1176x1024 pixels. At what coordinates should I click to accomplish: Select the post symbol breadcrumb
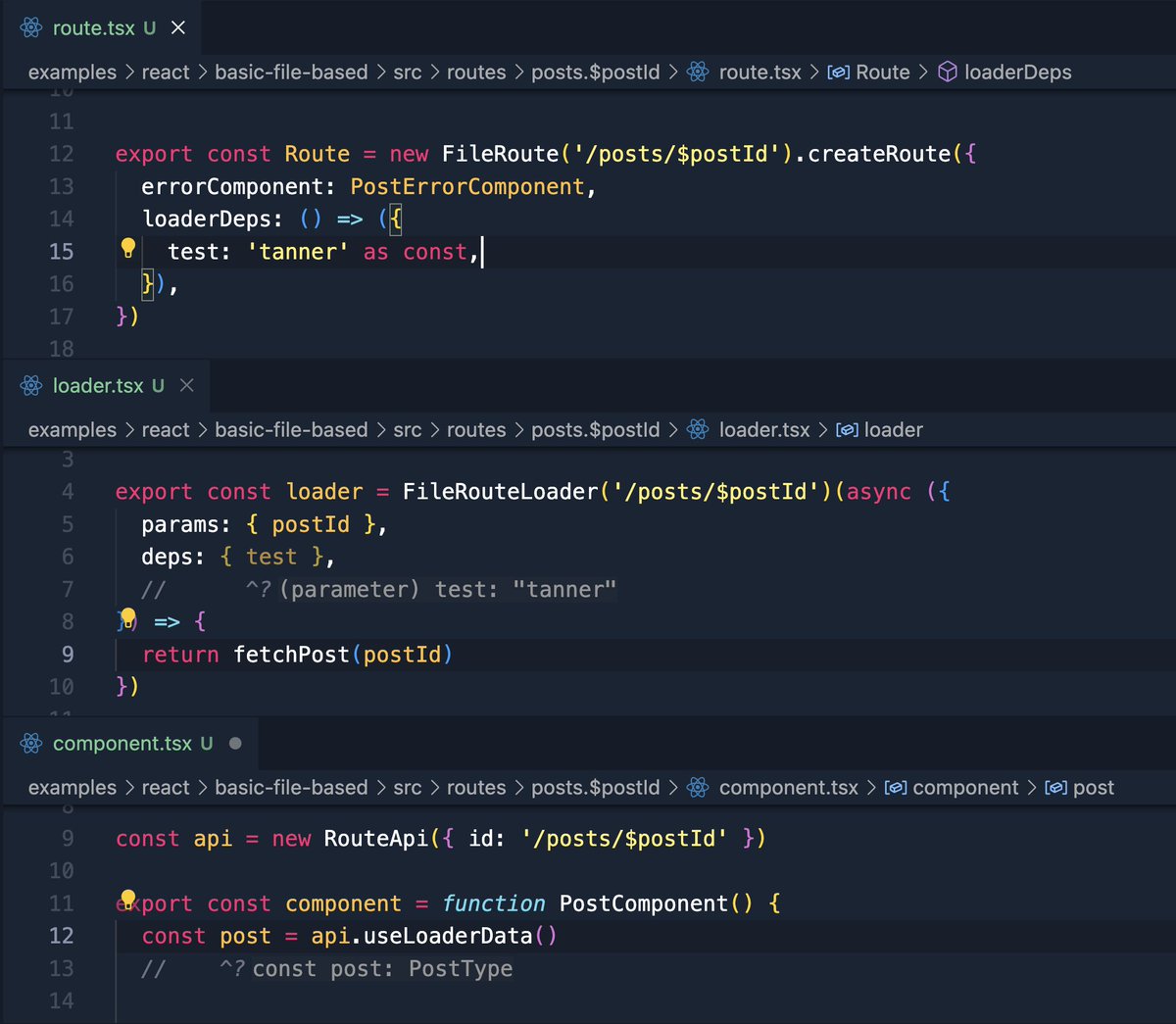pyautogui.click(x=1093, y=787)
